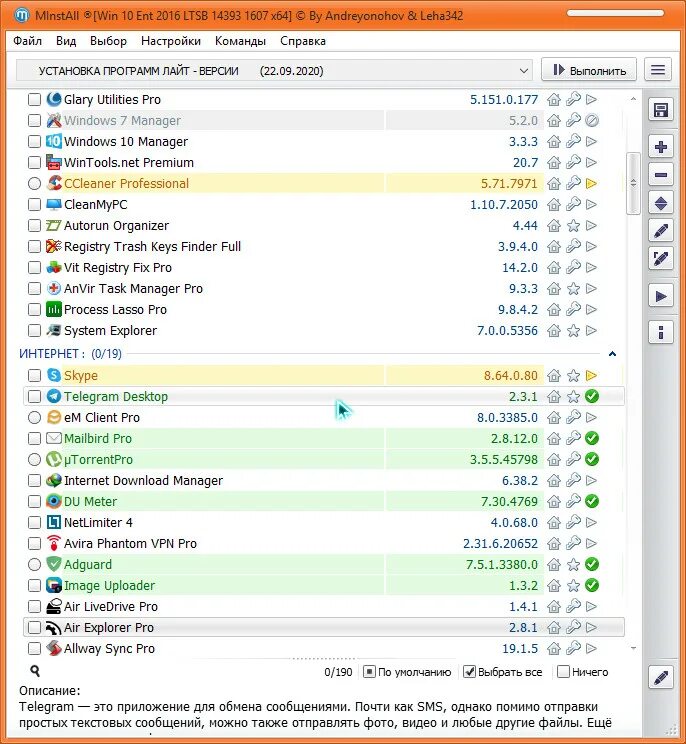686x744 pixels.
Task: Click the play arrow icon in right sidebar
Action: pos(661,297)
